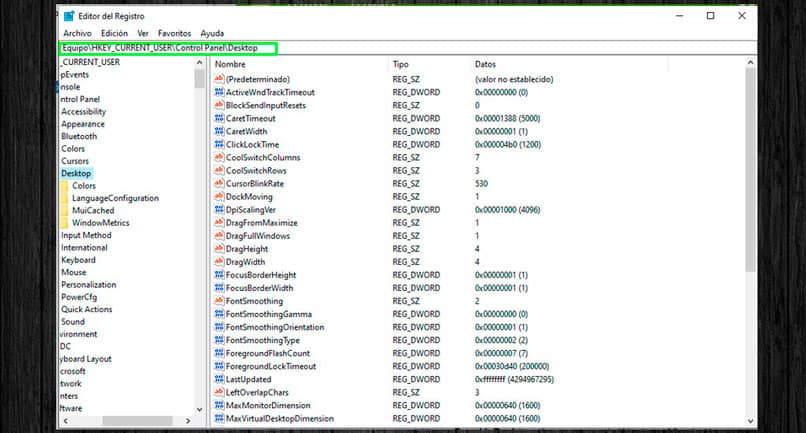
Task: Click the ClickLockTime DWORD icon
Action: coord(219,145)
